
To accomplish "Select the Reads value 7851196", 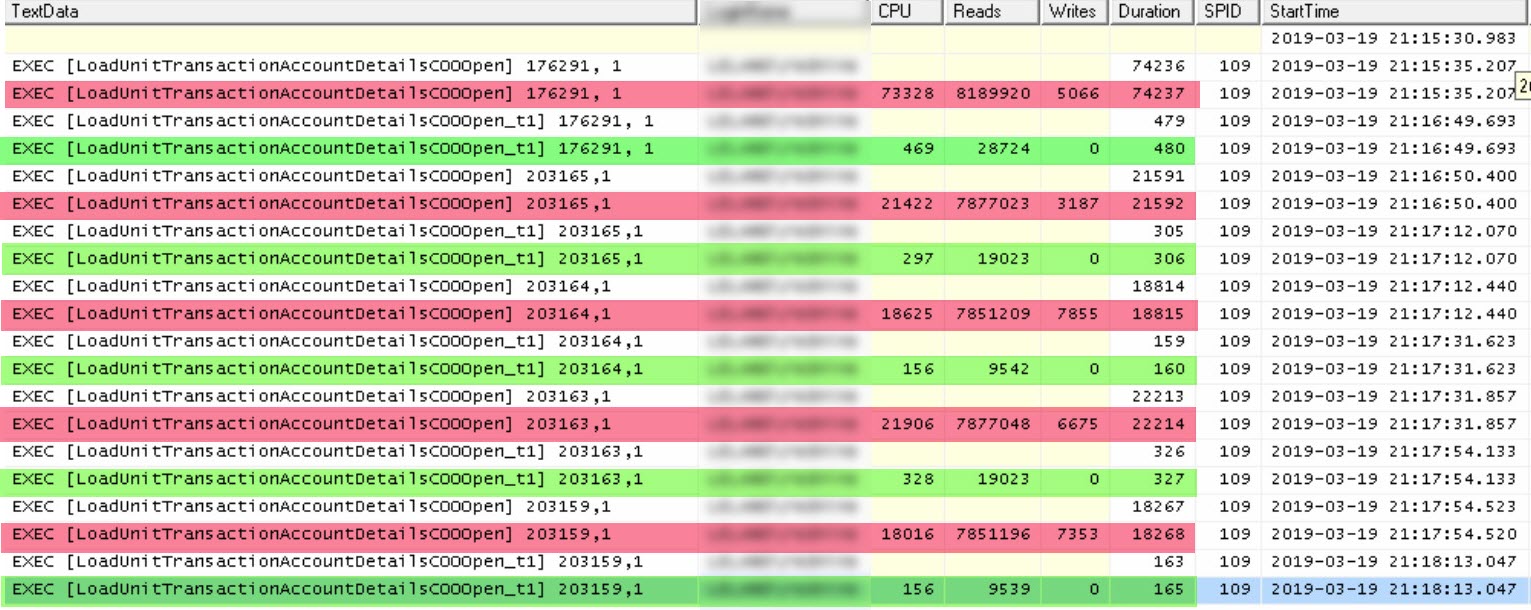I will pos(993,533).
